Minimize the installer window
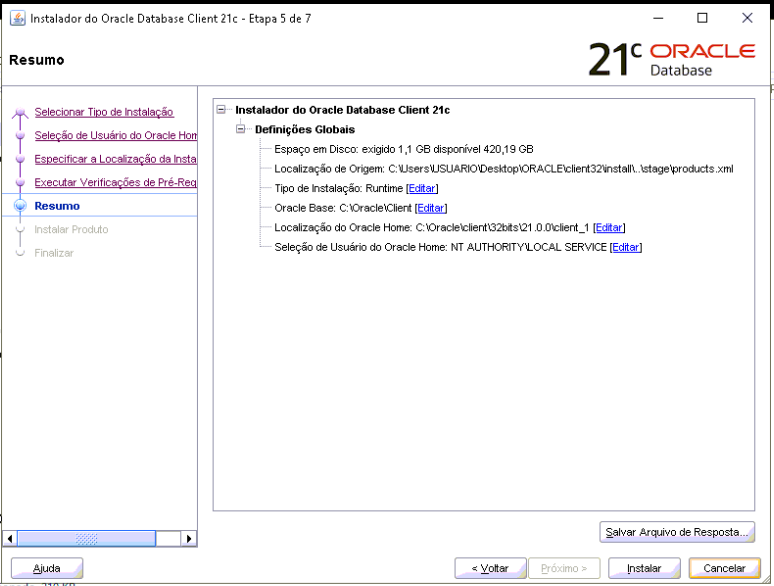Viewport: 774px width, 586px height. [x=658, y=18]
